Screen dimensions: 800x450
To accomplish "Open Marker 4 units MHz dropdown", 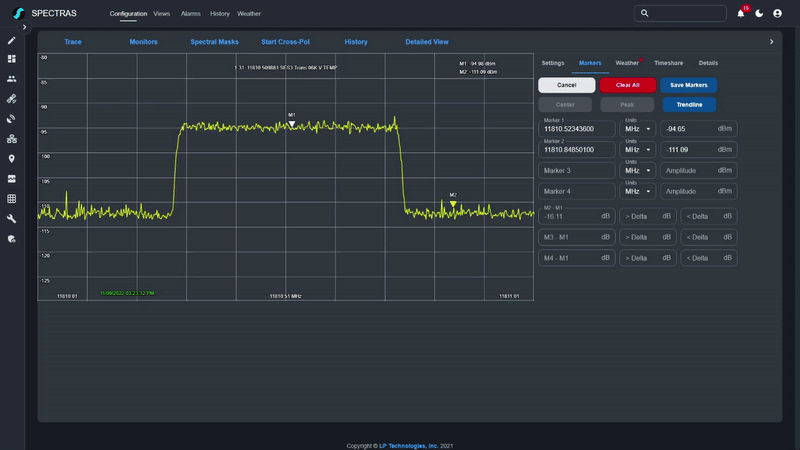I will [638, 191].
